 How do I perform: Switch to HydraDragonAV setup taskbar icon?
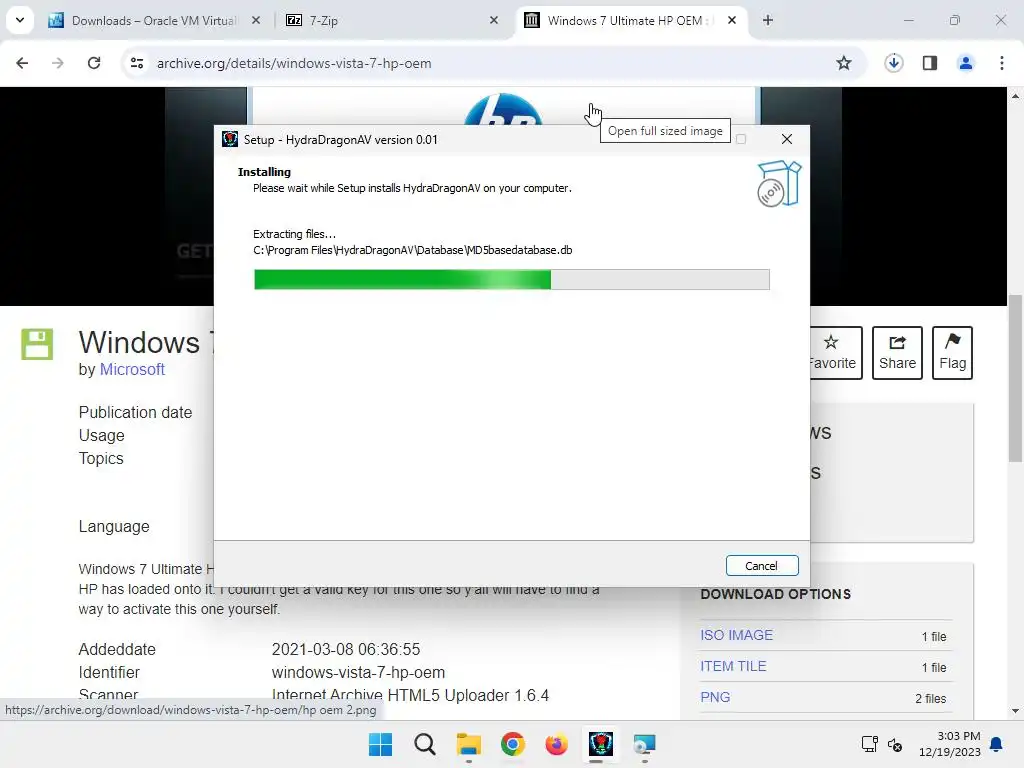600,744
